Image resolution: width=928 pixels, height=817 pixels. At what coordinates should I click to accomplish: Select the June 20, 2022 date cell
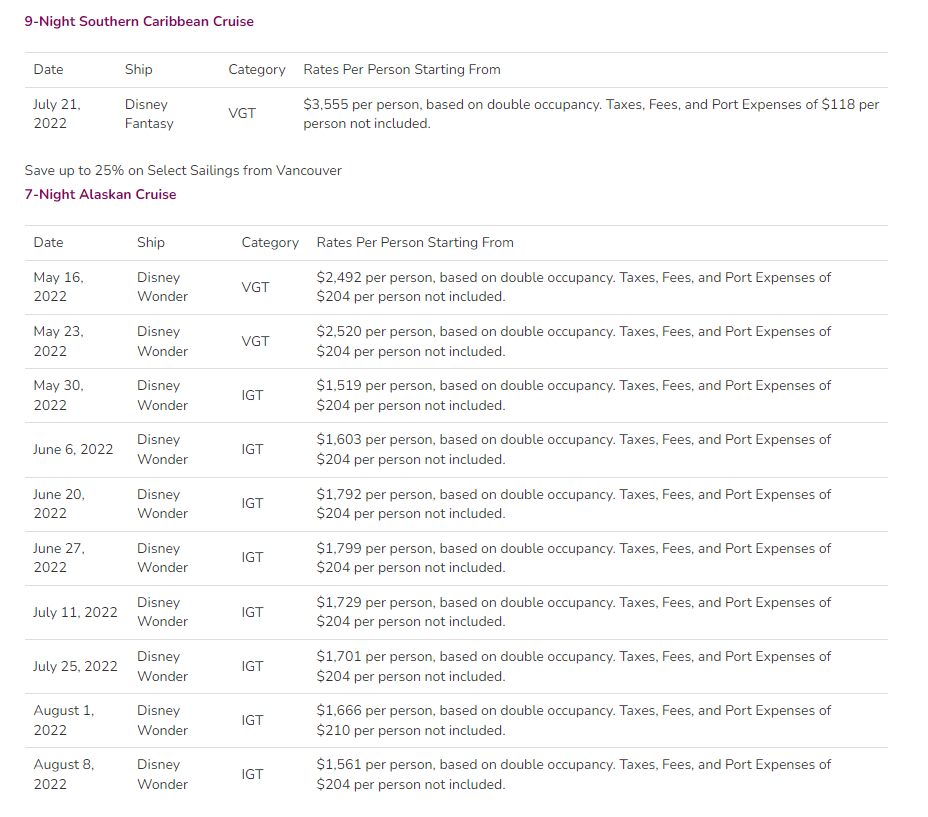pyautogui.click(x=59, y=504)
